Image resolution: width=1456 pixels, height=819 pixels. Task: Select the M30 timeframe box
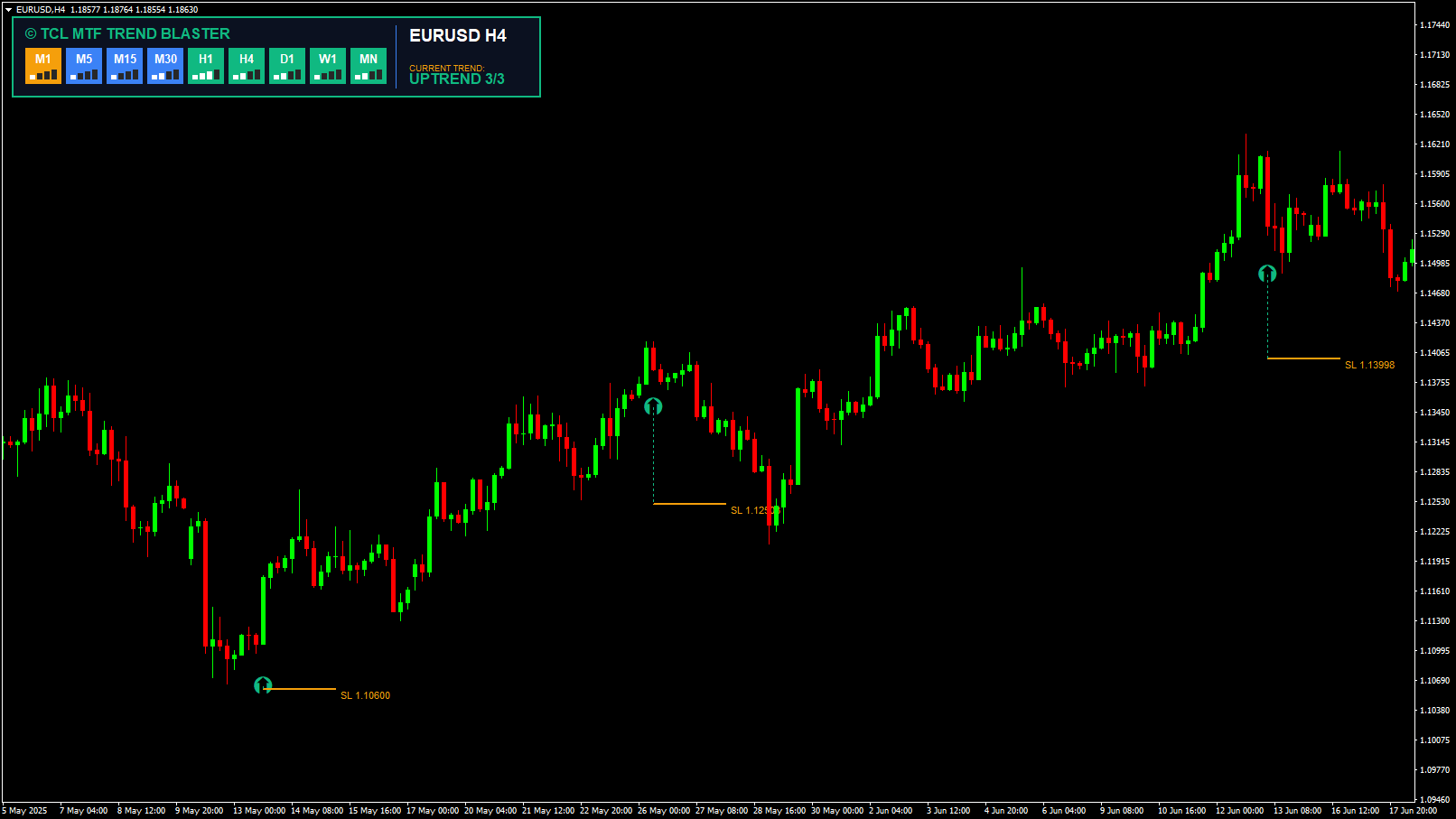pyautogui.click(x=165, y=66)
